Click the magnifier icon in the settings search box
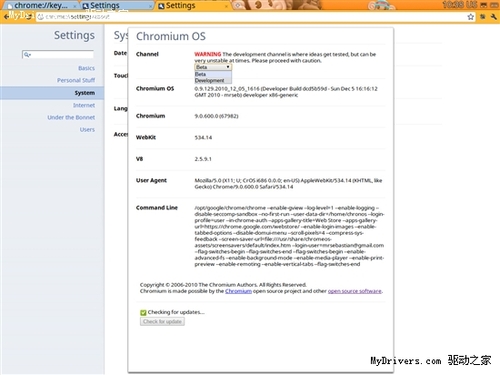The height and width of the screenshot is (375, 500). pos(27,55)
